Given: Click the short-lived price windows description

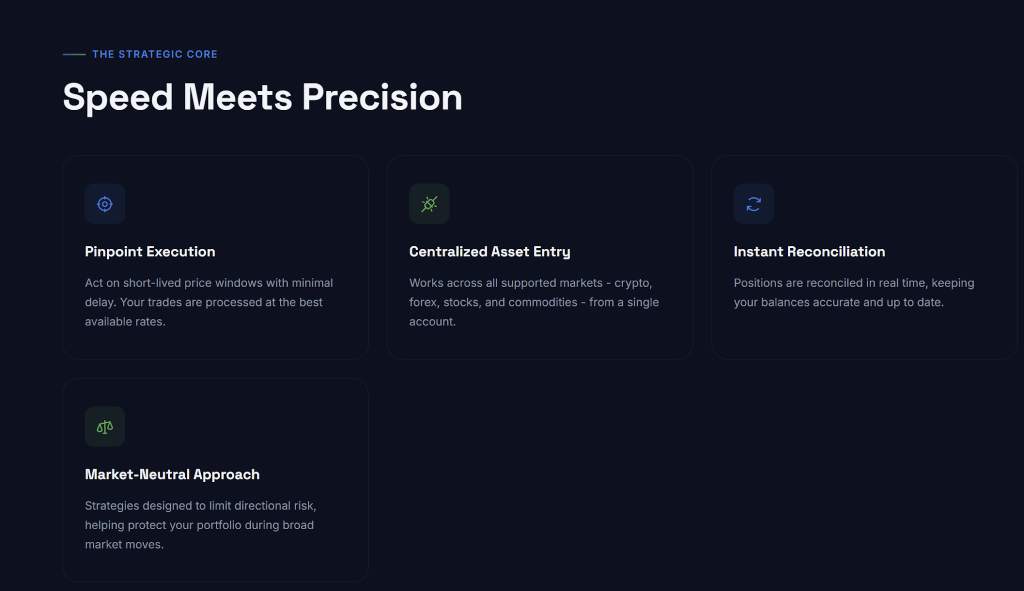Looking at the screenshot, I should pyautogui.click(x=209, y=302).
